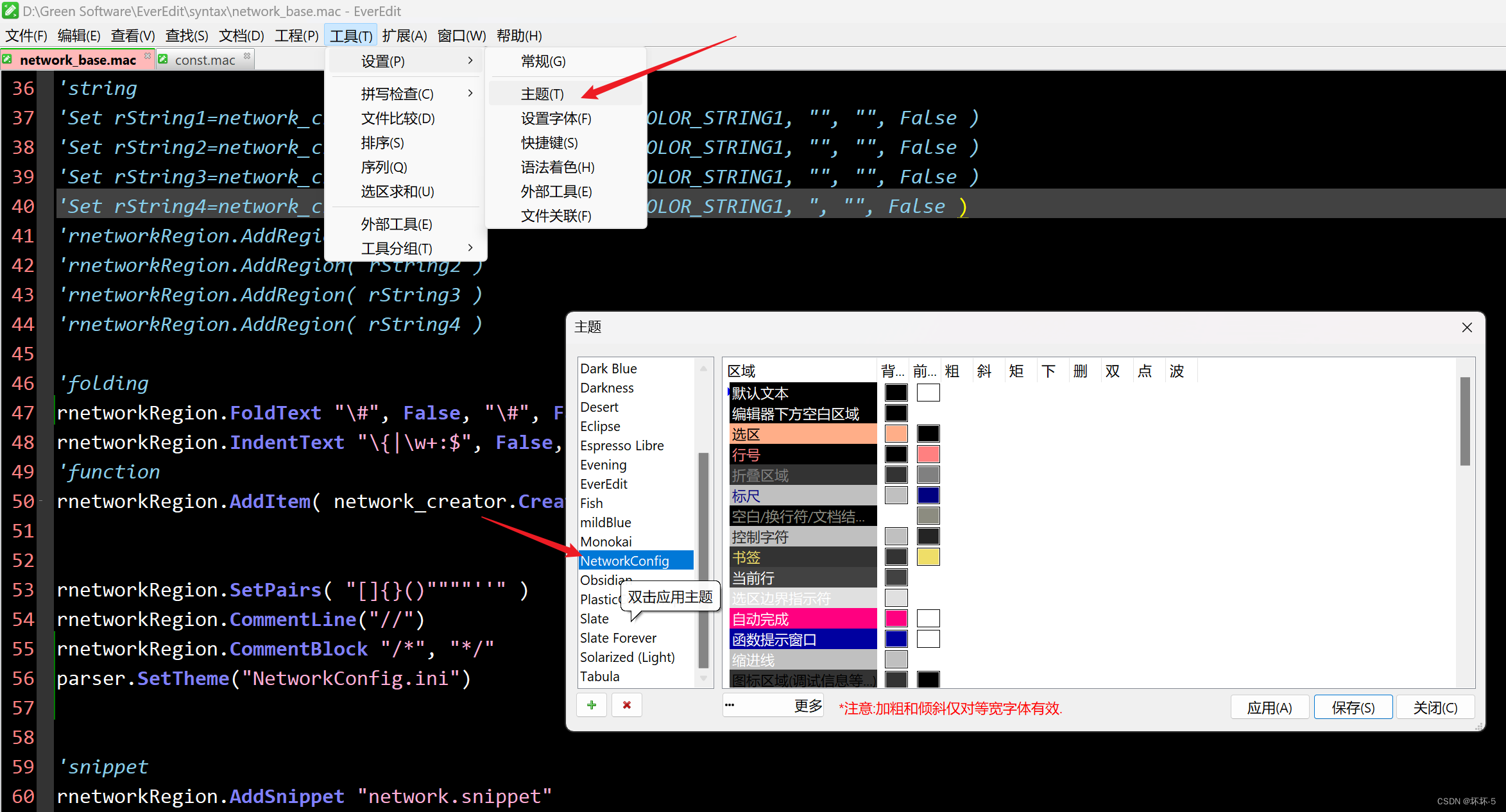Select 主题(T) in the settings submenu
Screen dimensions: 1506x812
click(542, 94)
